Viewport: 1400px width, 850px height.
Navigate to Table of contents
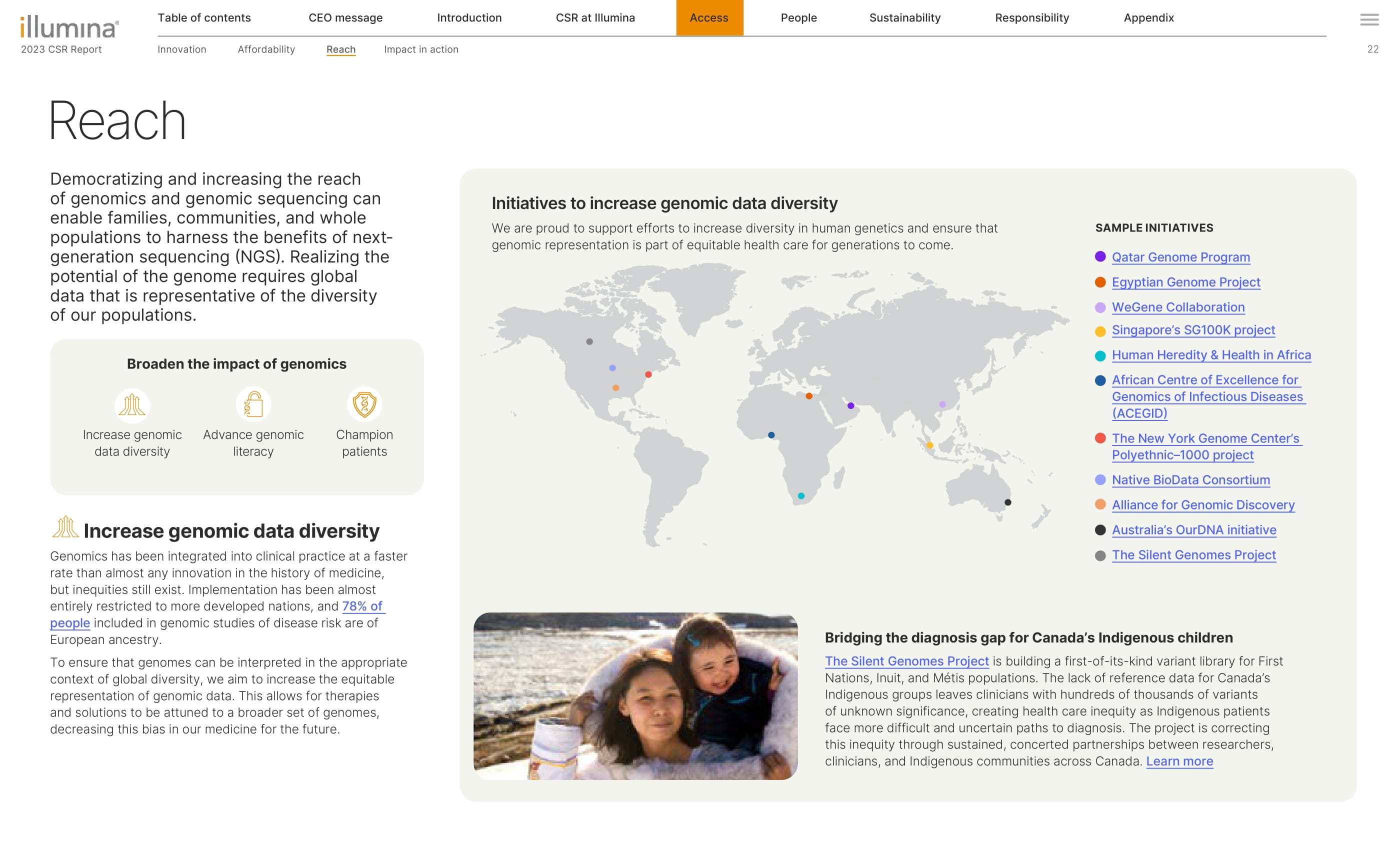[x=204, y=17]
